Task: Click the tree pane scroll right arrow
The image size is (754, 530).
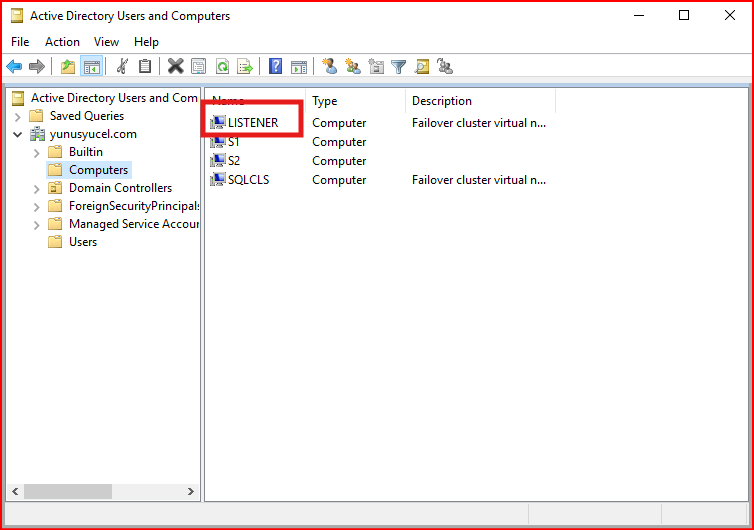Action: (x=191, y=491)
